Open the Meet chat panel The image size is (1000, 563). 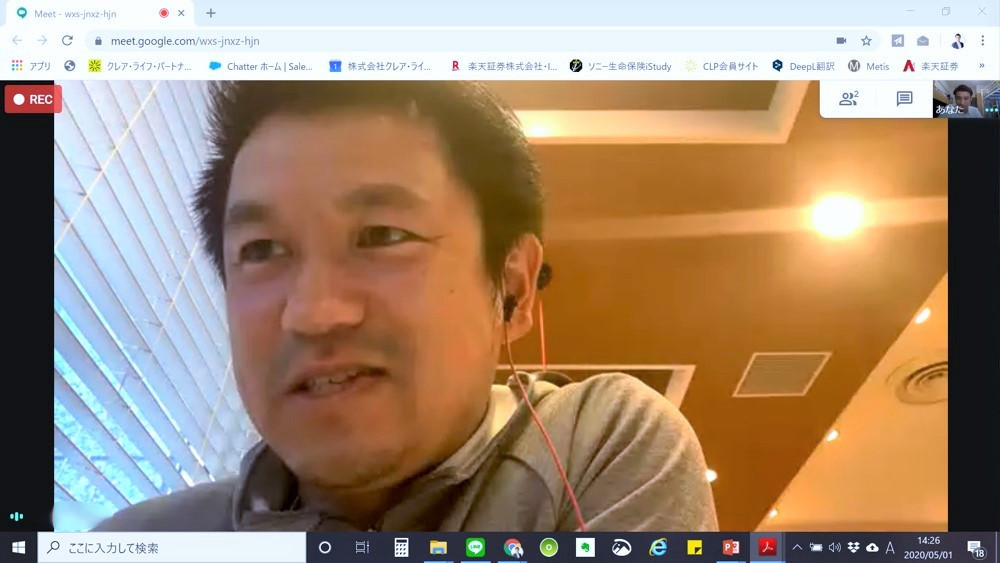pos(904,99)
